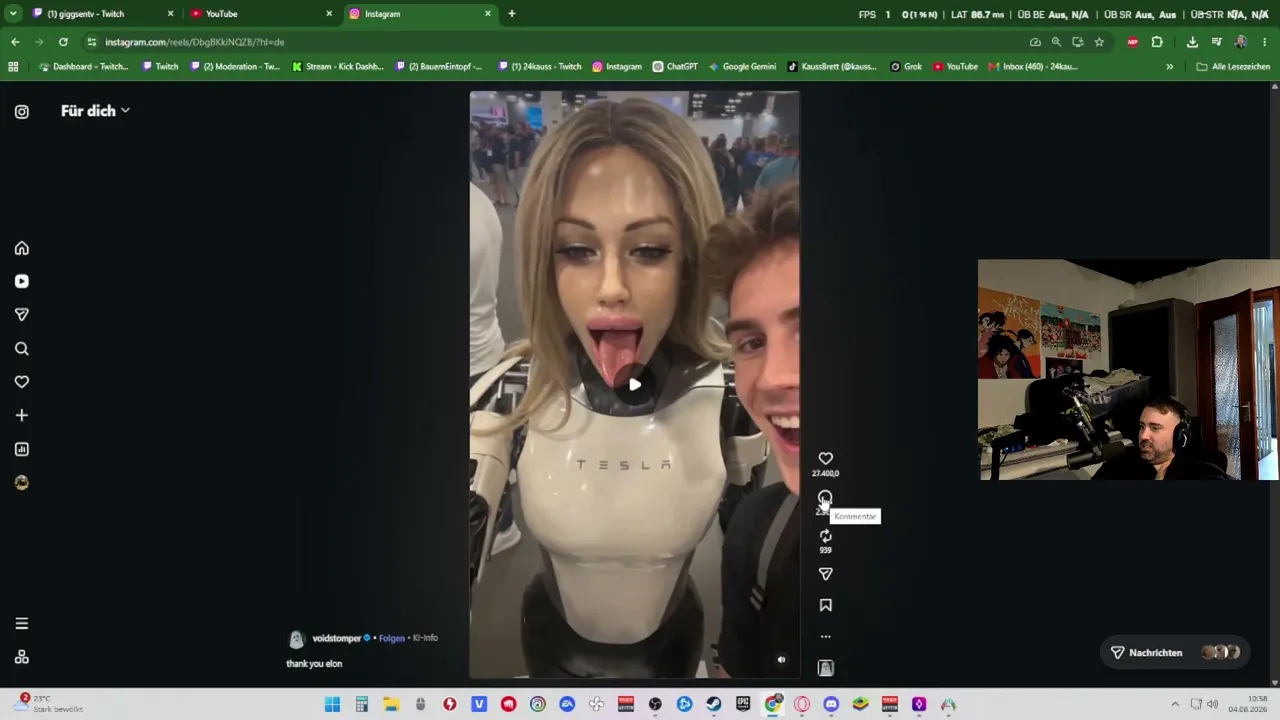Open Instagram search from the sidebar

pos(22,349)
